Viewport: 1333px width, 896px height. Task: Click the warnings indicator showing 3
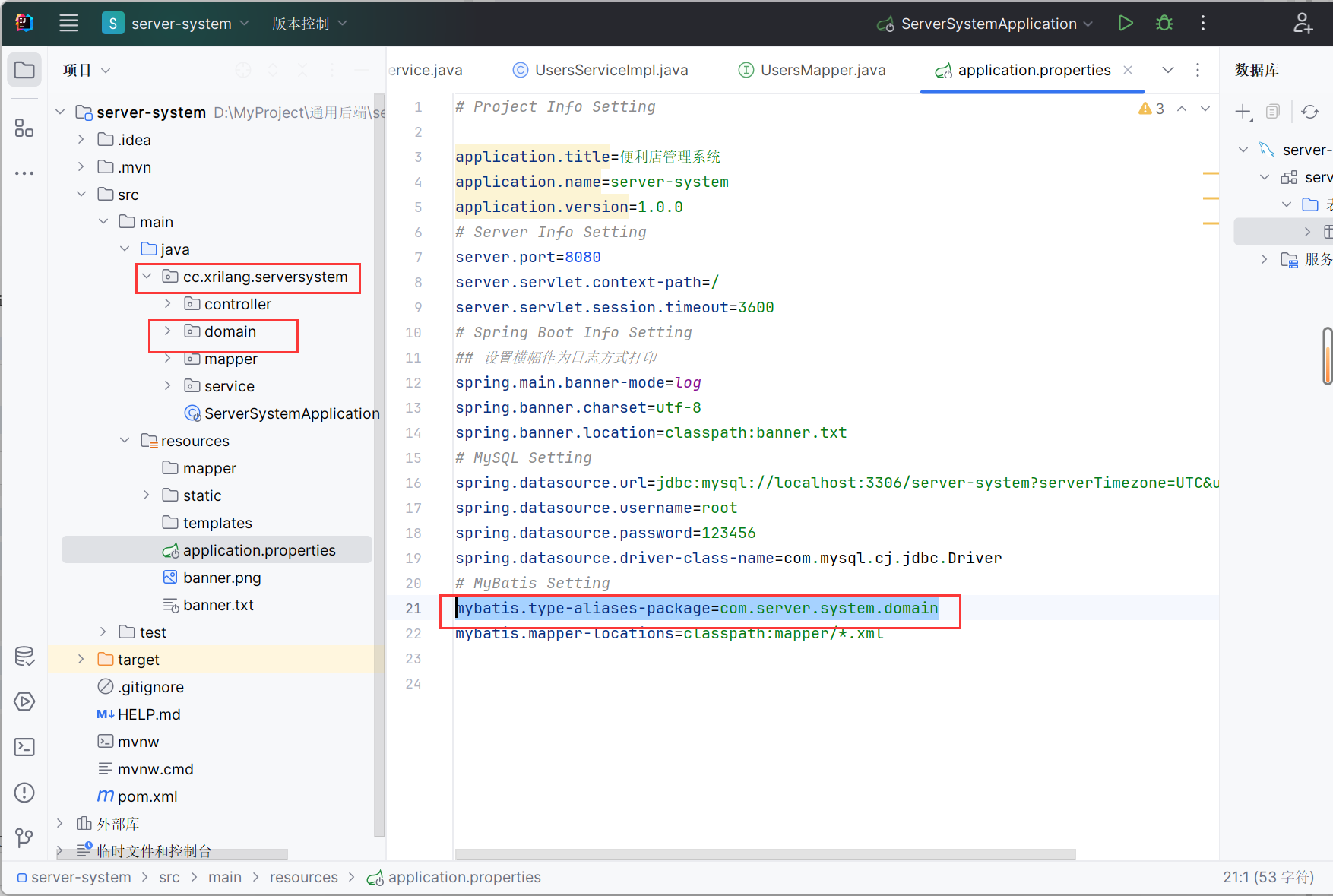tap(1151, 109)
